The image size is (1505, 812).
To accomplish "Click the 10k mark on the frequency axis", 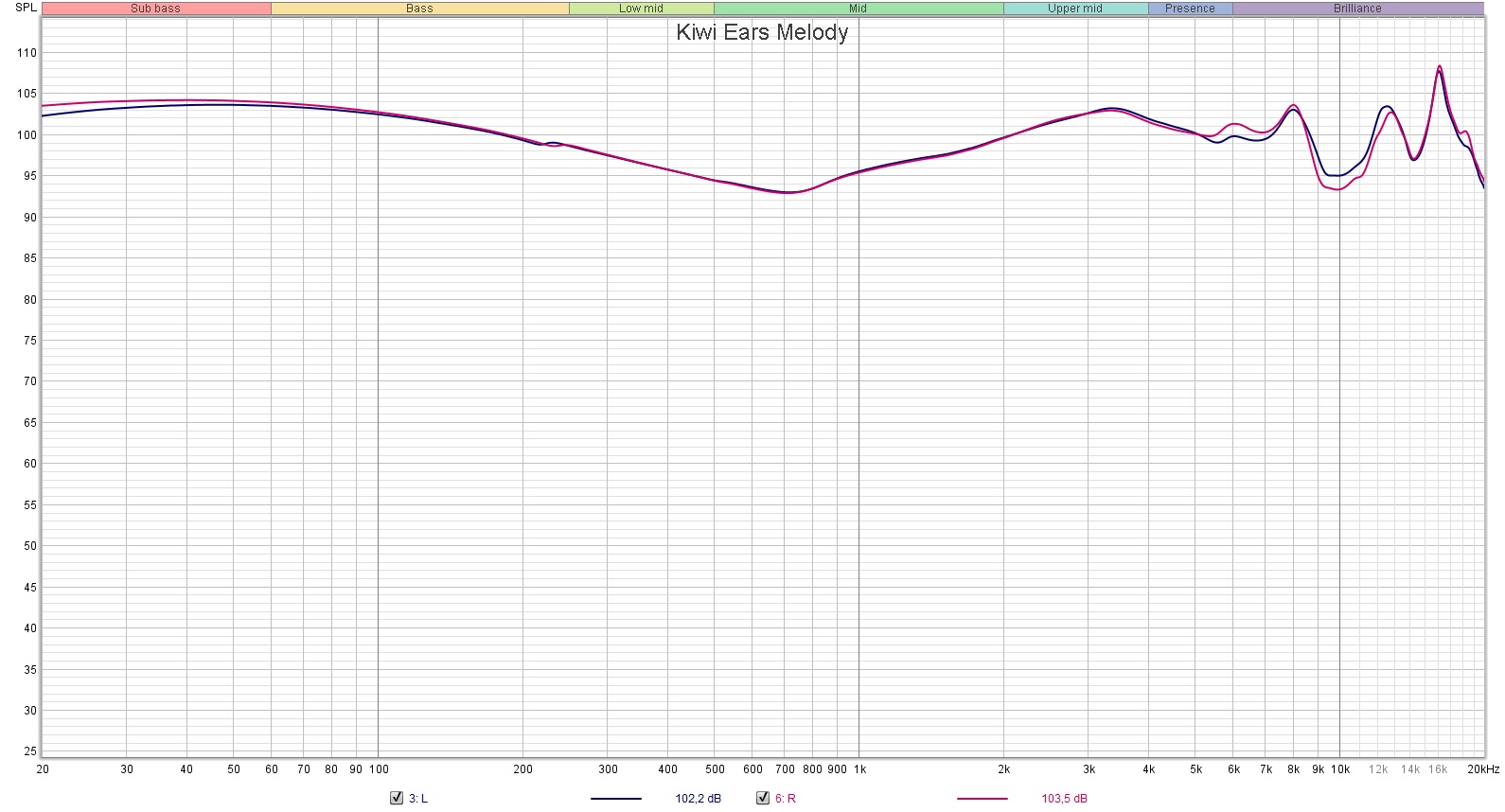I will tap(1340, 769).
